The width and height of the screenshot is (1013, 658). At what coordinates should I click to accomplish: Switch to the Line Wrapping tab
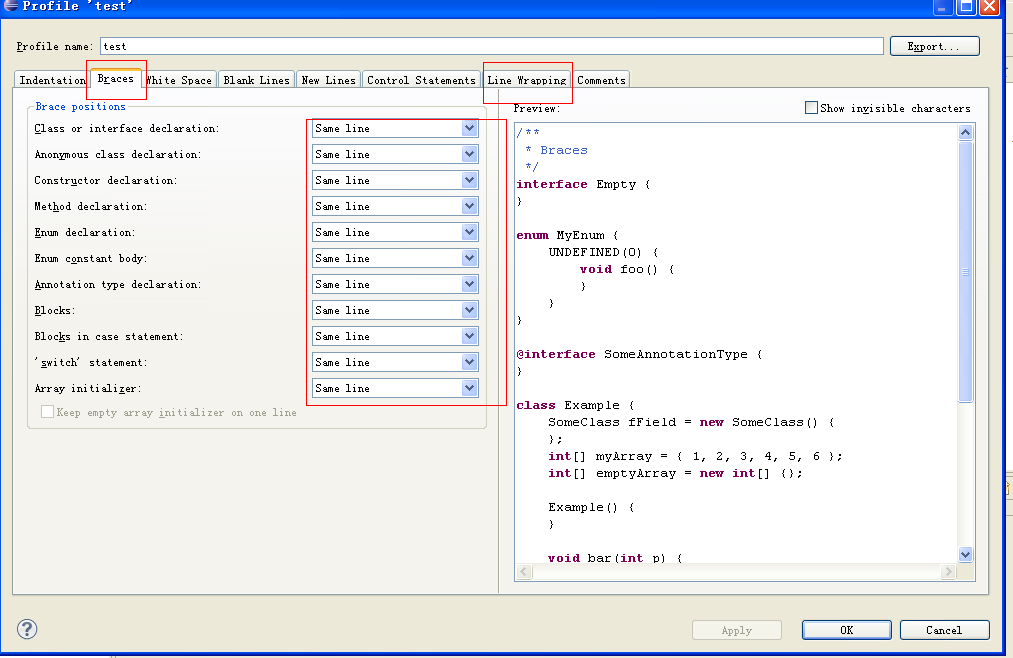click(526, 80)
